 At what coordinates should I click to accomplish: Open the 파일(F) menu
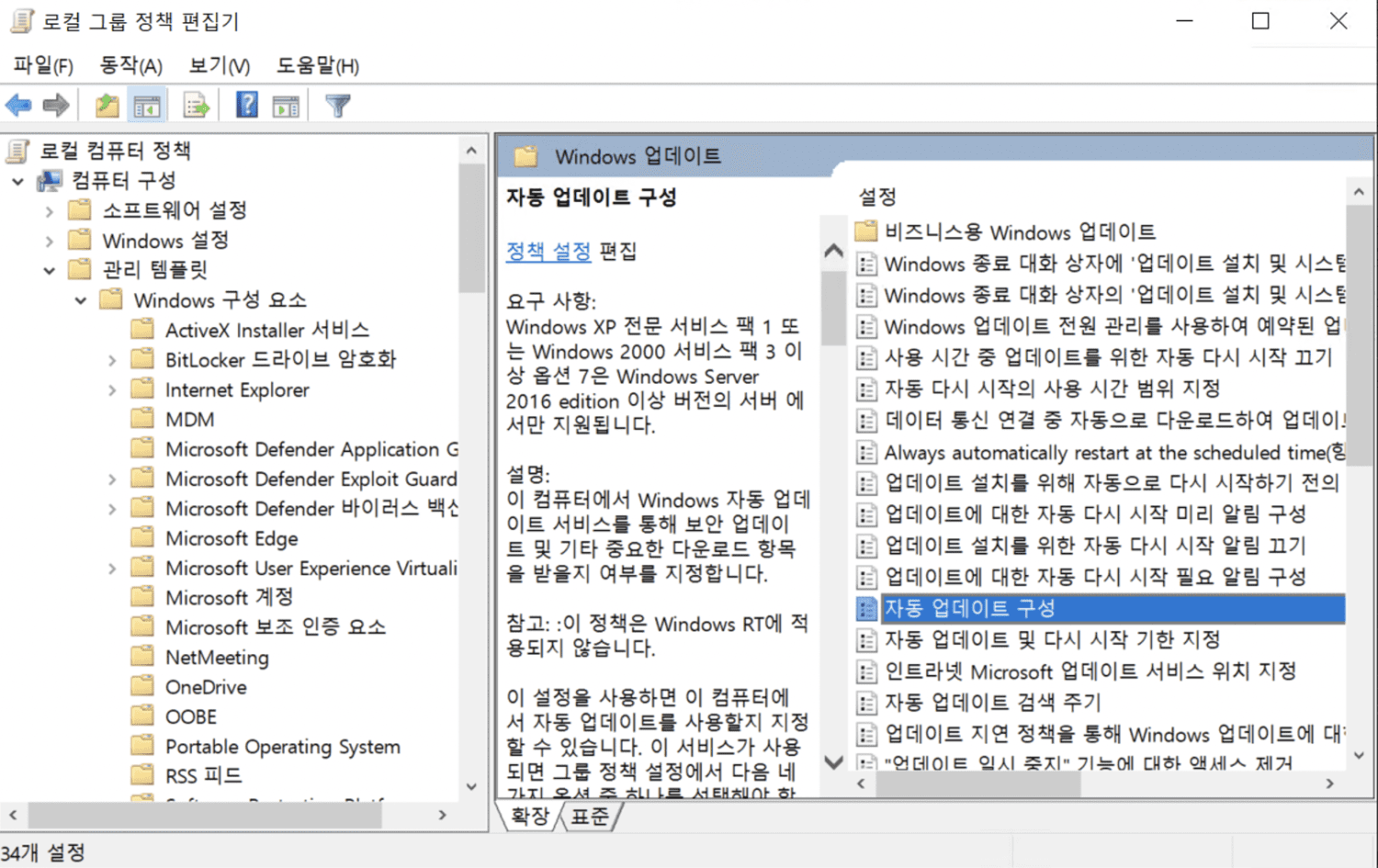(x=43, y=65)
